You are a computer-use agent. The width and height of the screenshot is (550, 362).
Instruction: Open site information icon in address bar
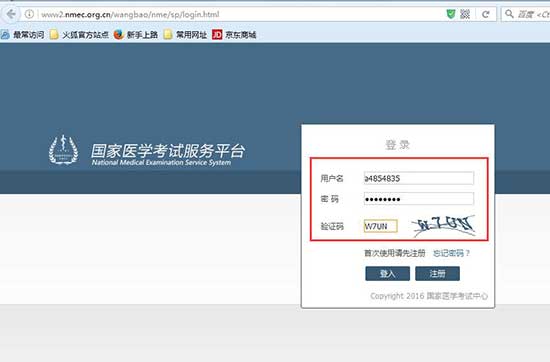(29, 14)
